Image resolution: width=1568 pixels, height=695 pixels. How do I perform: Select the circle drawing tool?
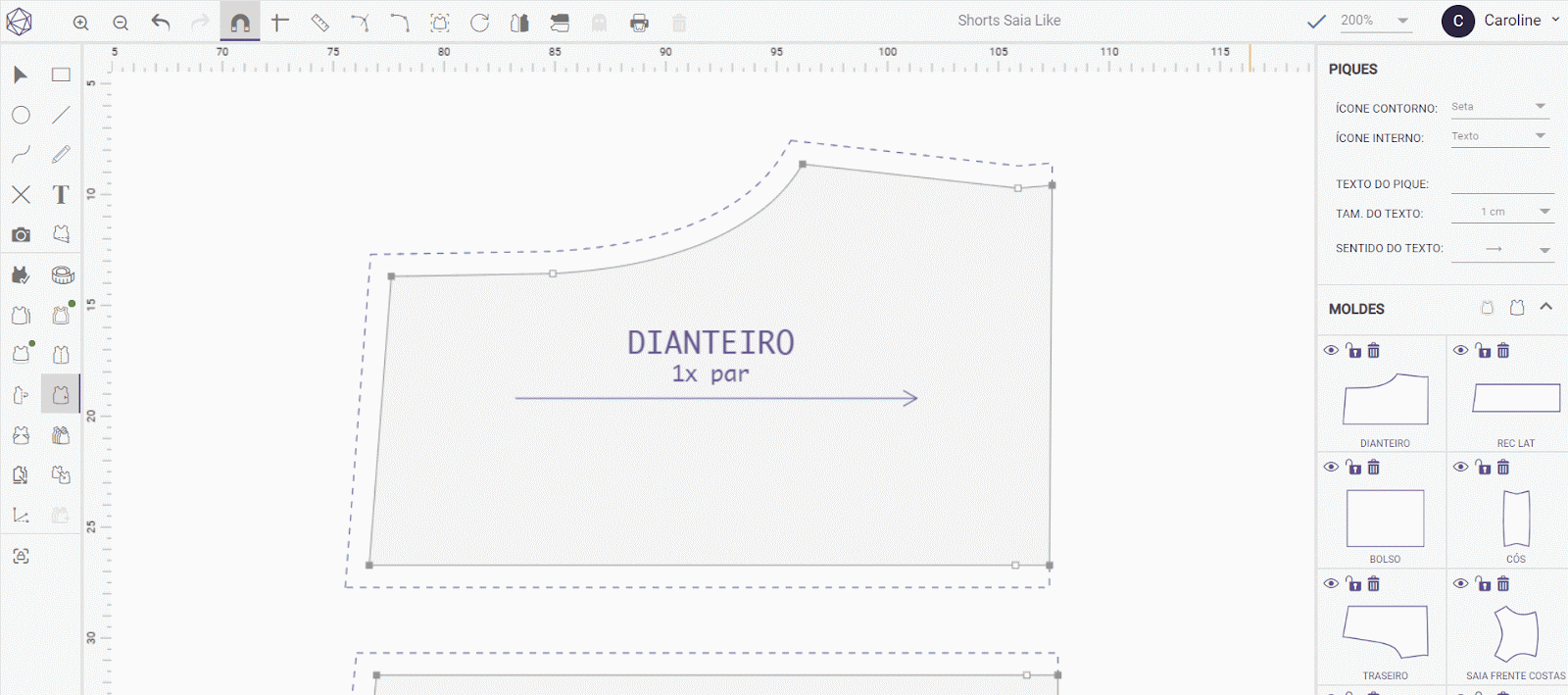tap(21, 115)
